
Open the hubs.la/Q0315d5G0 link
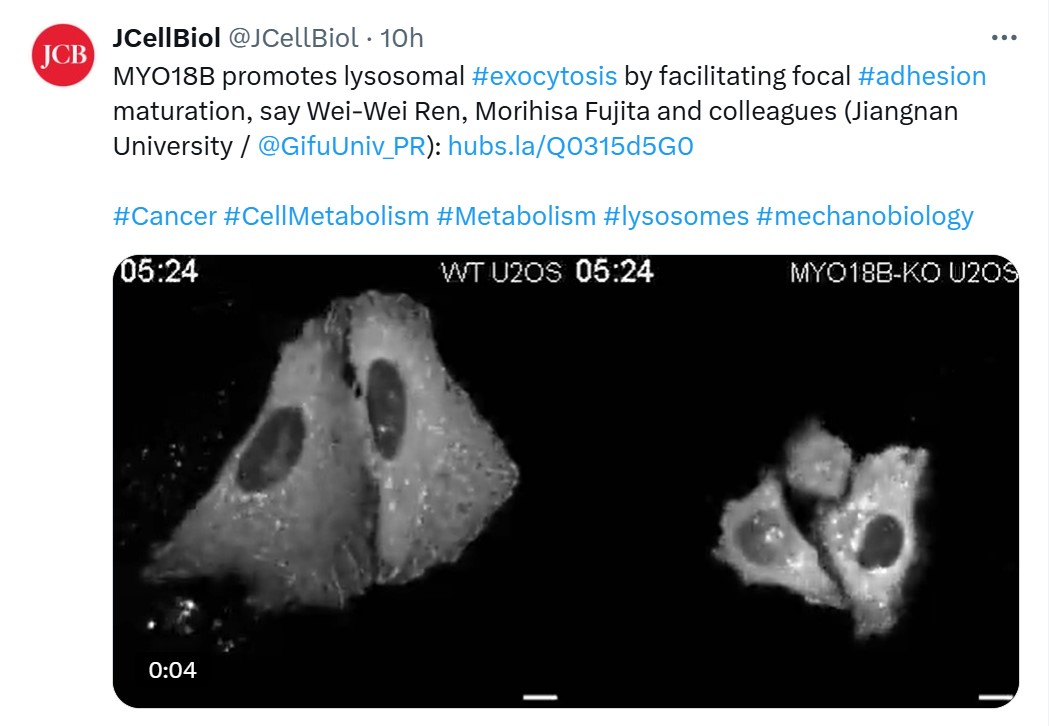(x=570, y=146)
